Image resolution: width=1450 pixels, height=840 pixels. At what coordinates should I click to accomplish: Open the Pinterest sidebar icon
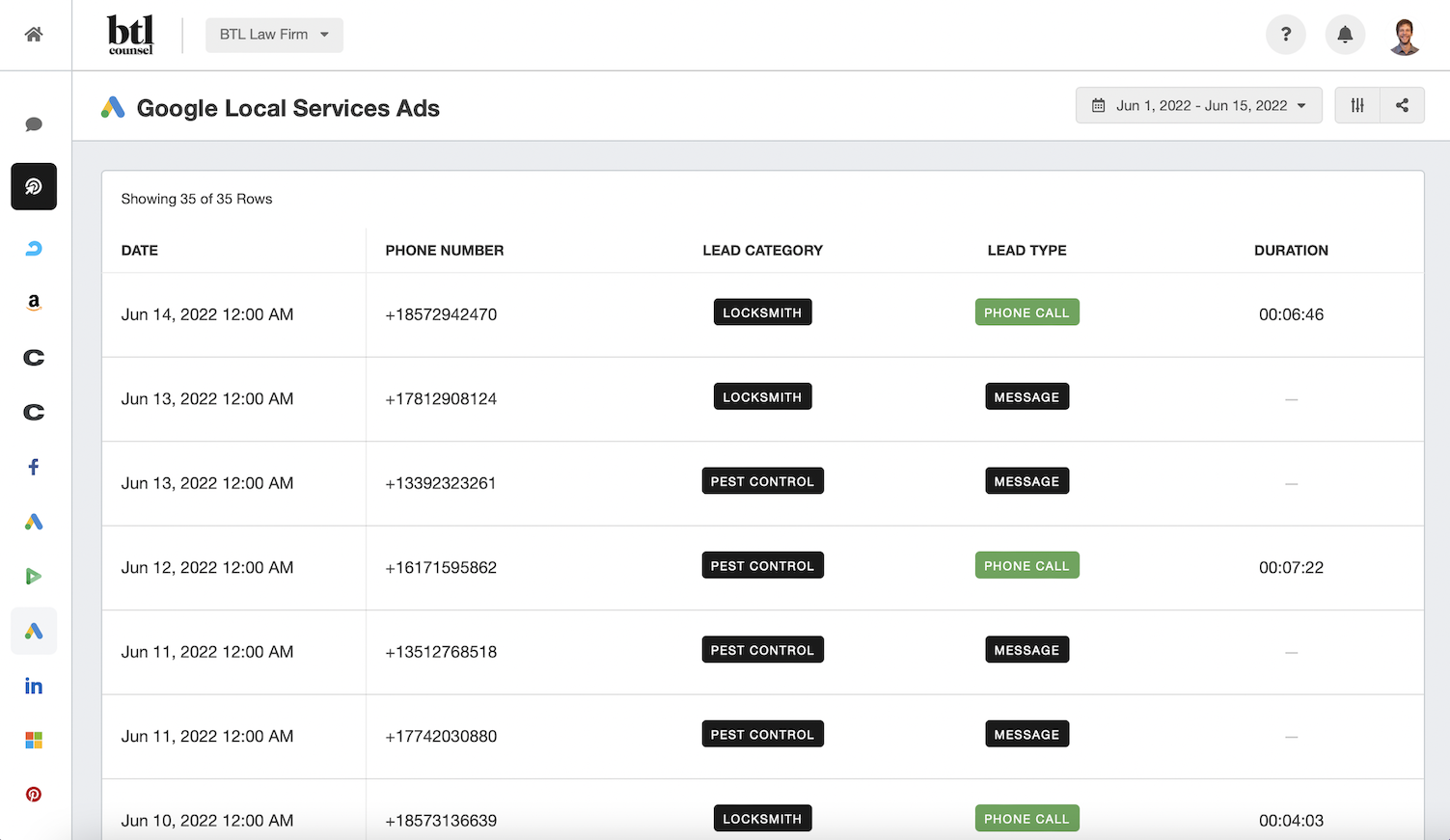pyautogui.click(x=34, y=795)
